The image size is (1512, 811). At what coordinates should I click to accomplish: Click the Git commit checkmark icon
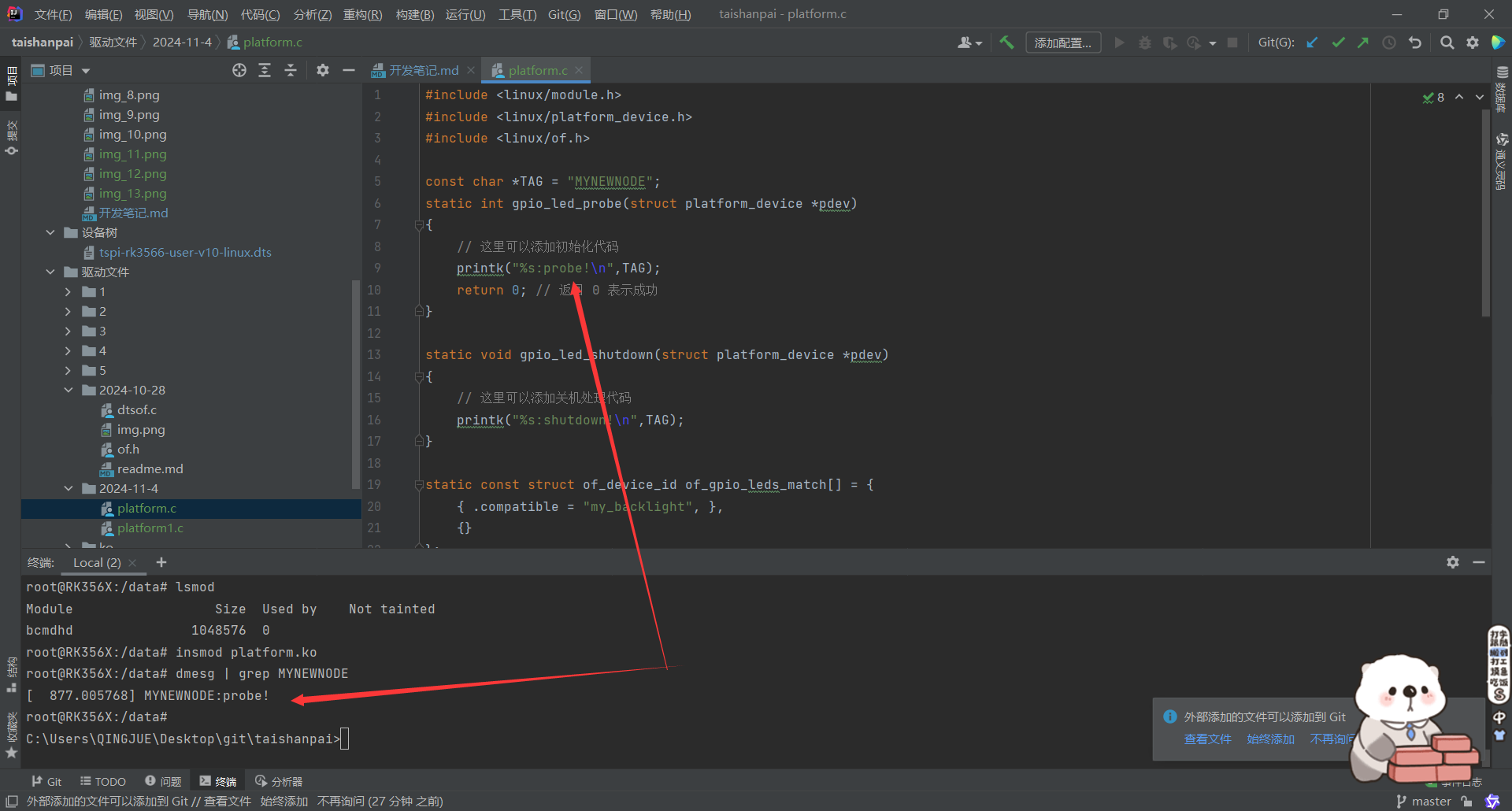(x=1338, y=43)
